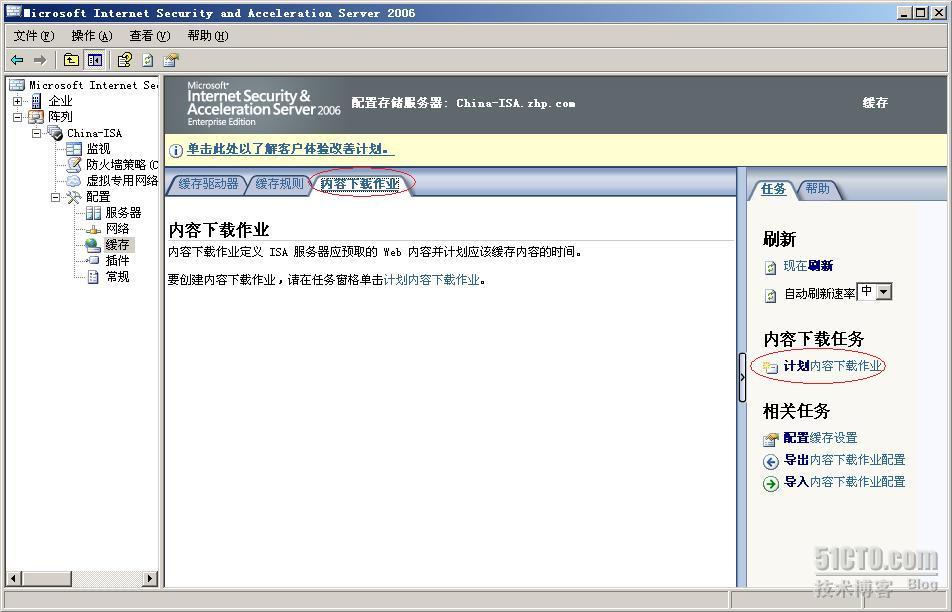This screenshot has height=612, width=952.
Task: Click the 配置缓存设置 icon
Action: [770, 439]
